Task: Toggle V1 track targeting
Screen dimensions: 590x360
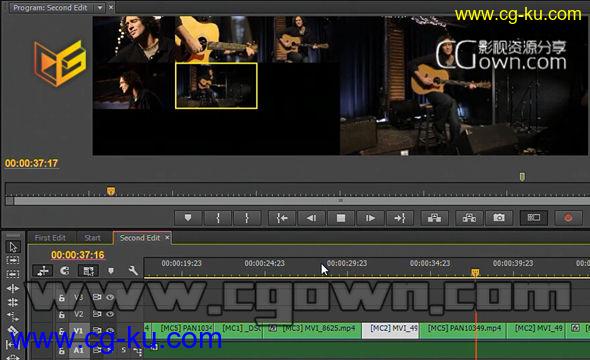Action: coord(78,331)
